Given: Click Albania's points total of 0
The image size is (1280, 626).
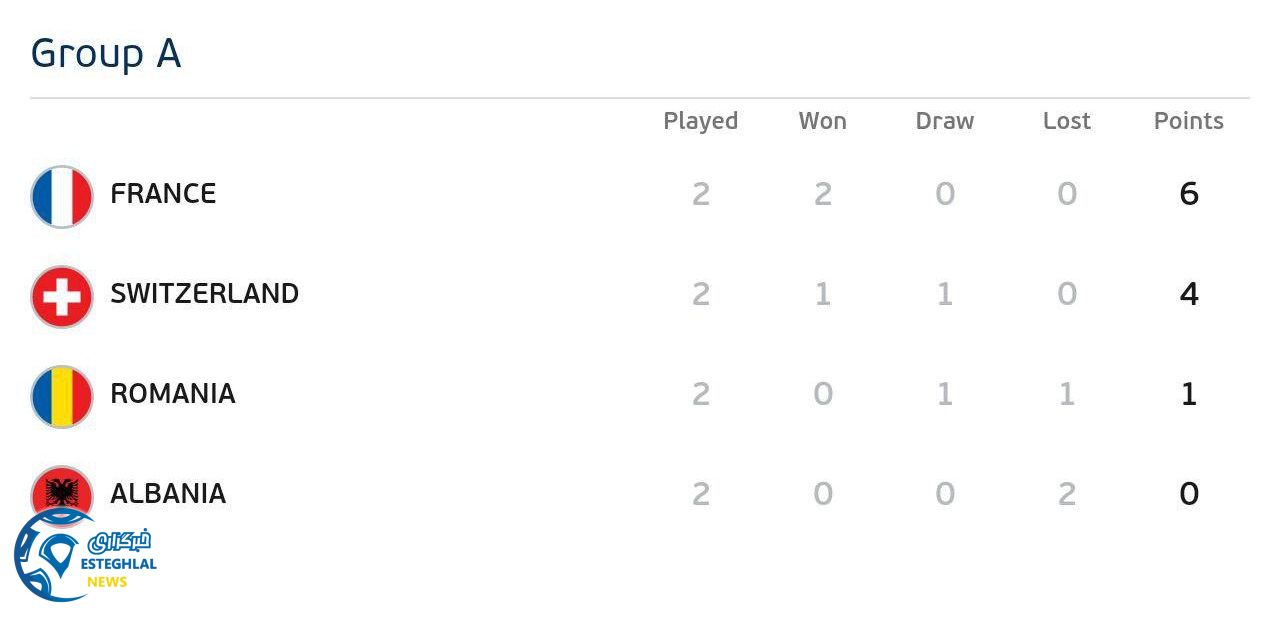Looking at the screenshot, I should (x=1188, y=493).
